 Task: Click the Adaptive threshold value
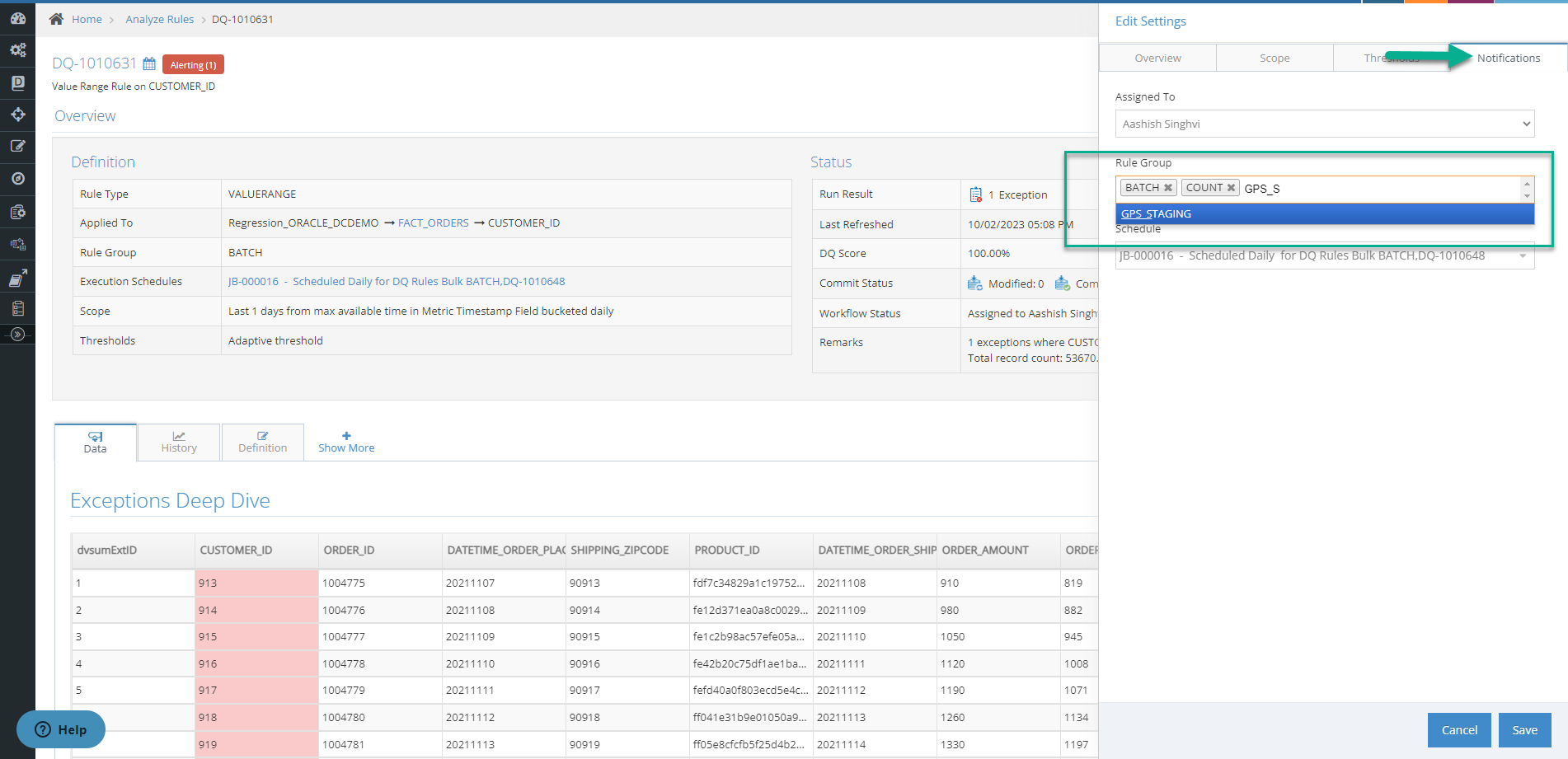pyautogui.click(x=275, y=340)
